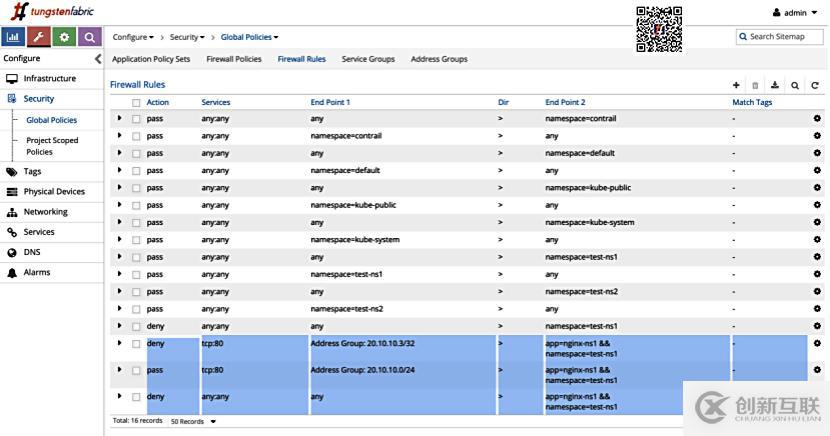This screenshot has height=436, width=830.
Task: Open Project Scoped Policies in sidebar
Action: click(x=52, y=146)
